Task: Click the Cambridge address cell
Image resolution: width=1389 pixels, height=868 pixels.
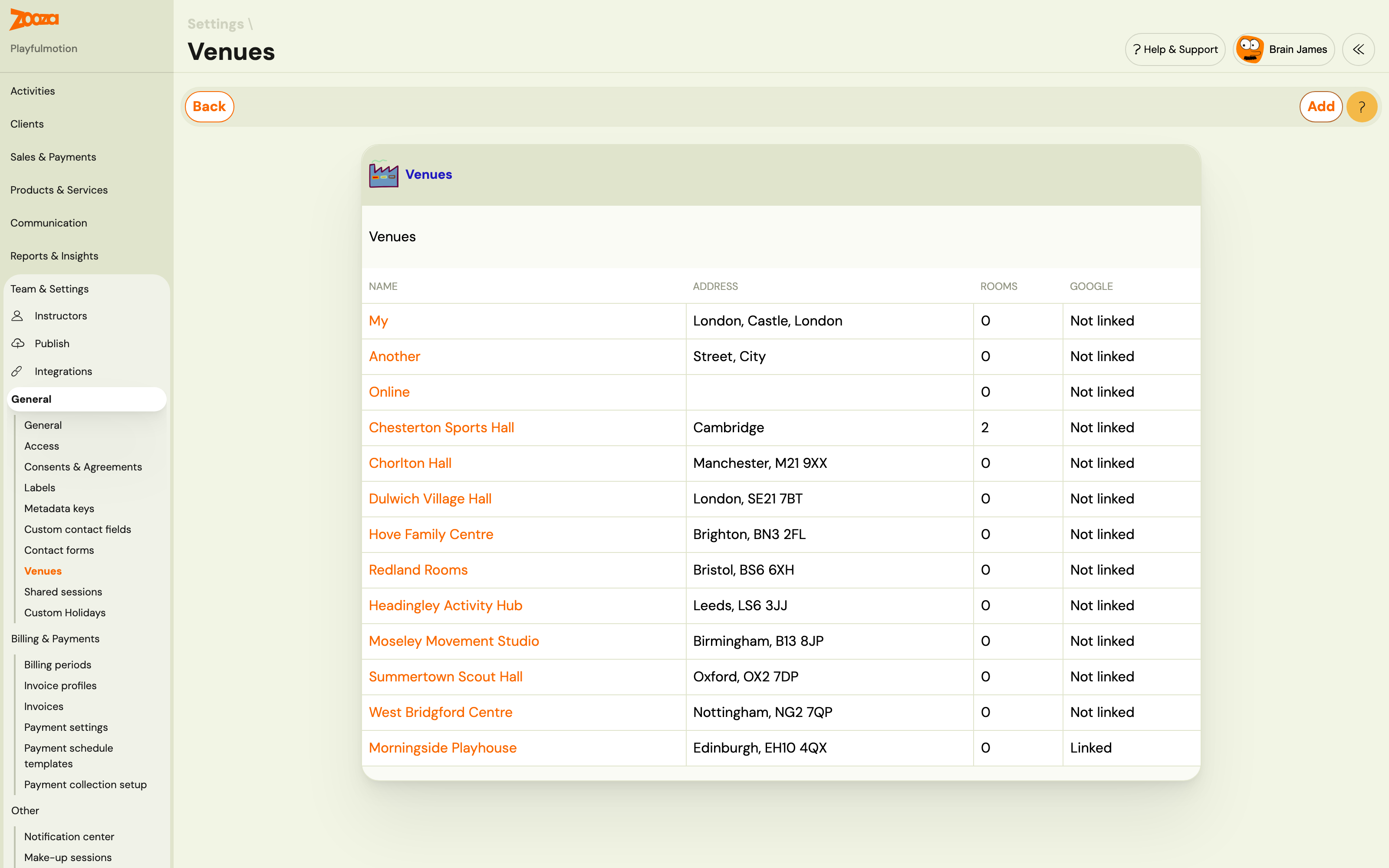Action: (x=829, y=427)
